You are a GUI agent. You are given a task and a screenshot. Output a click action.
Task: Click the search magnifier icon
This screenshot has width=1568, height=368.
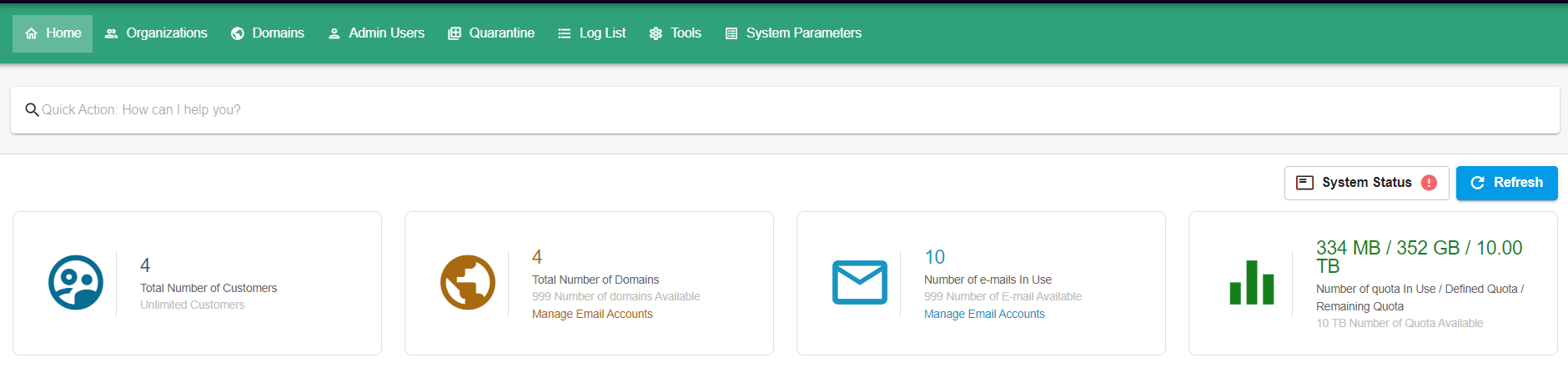pos(32,109)
